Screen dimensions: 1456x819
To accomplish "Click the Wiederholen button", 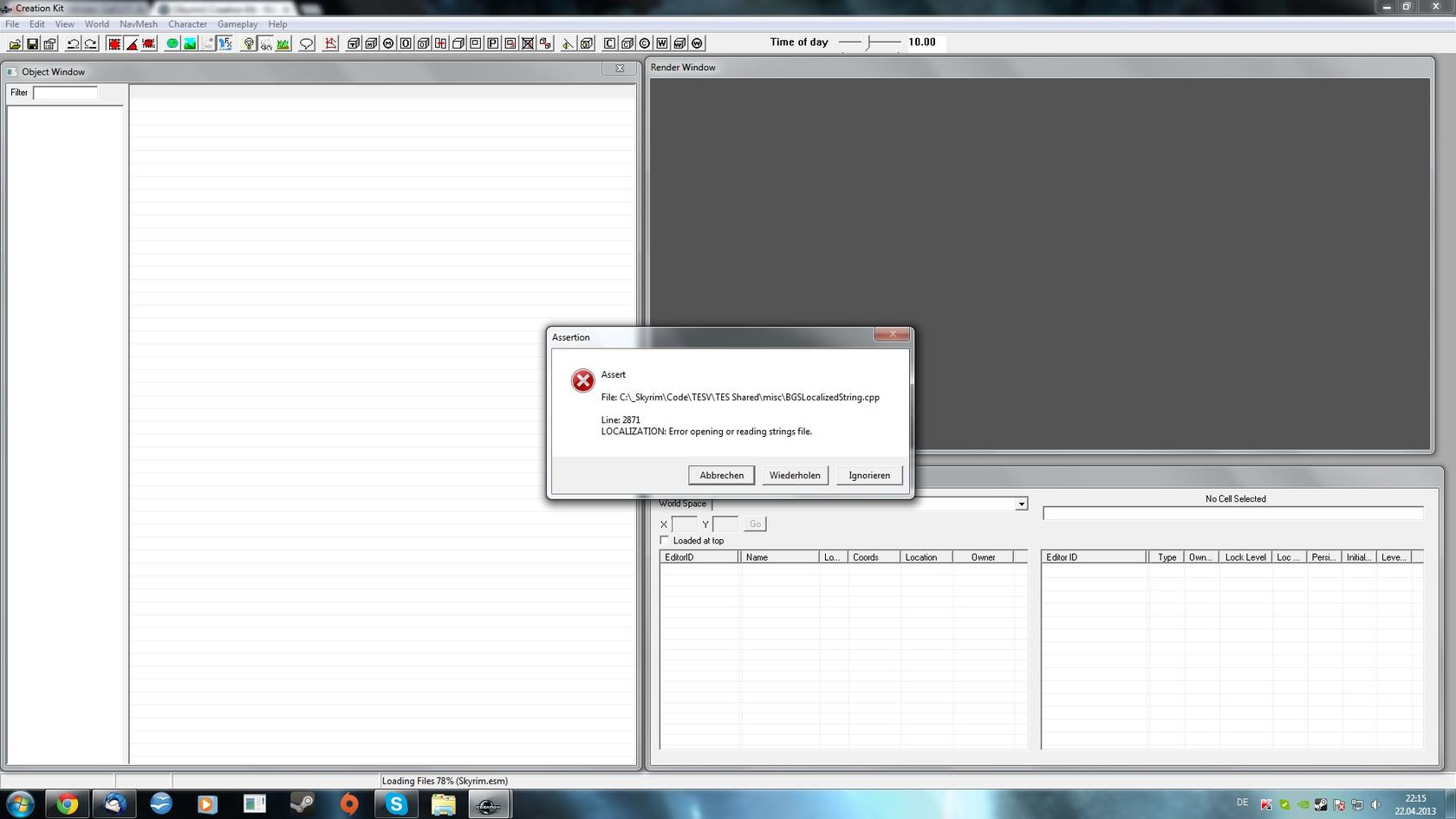I will tap(795, 475).
